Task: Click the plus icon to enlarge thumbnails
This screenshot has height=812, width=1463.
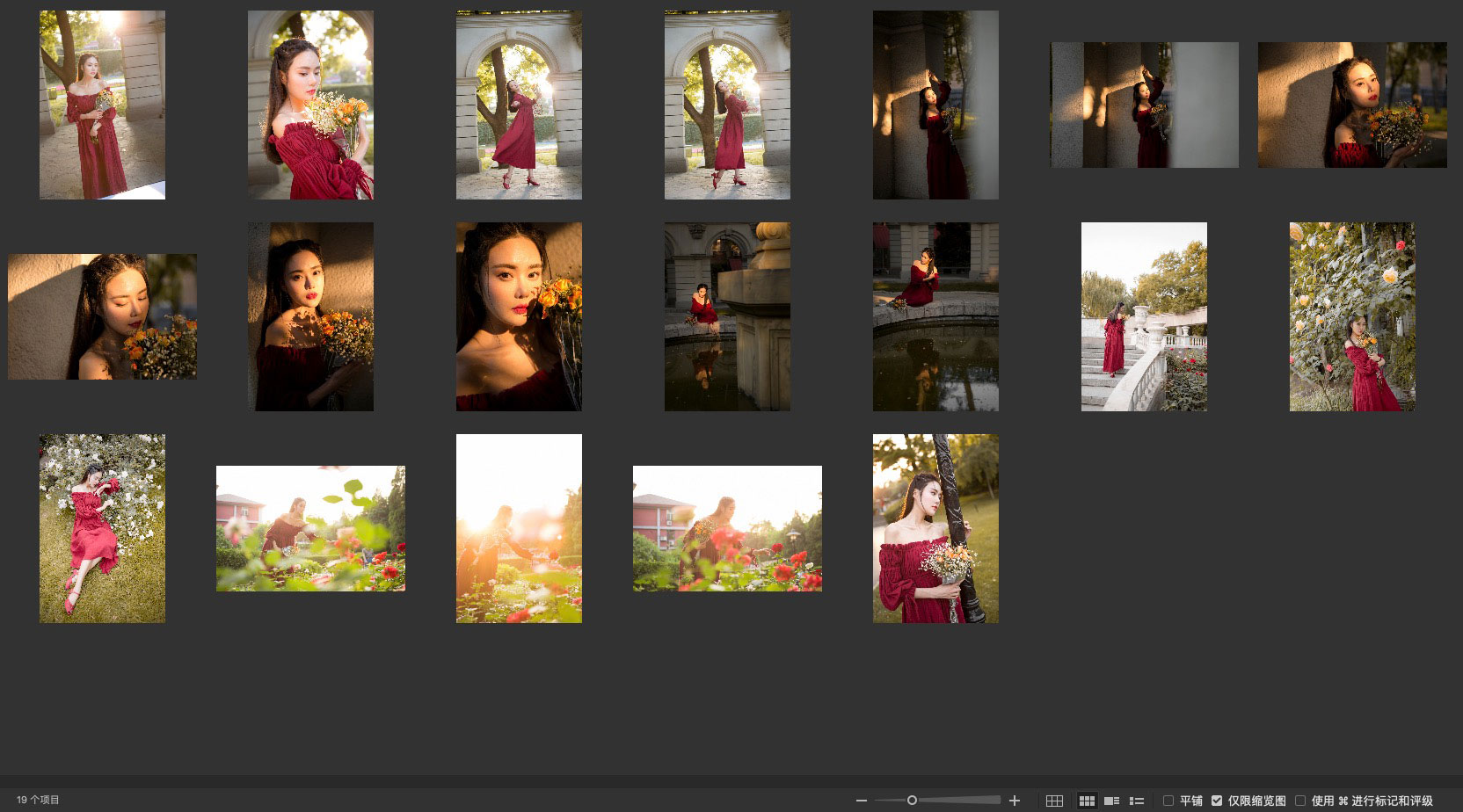Action: 1015,801
